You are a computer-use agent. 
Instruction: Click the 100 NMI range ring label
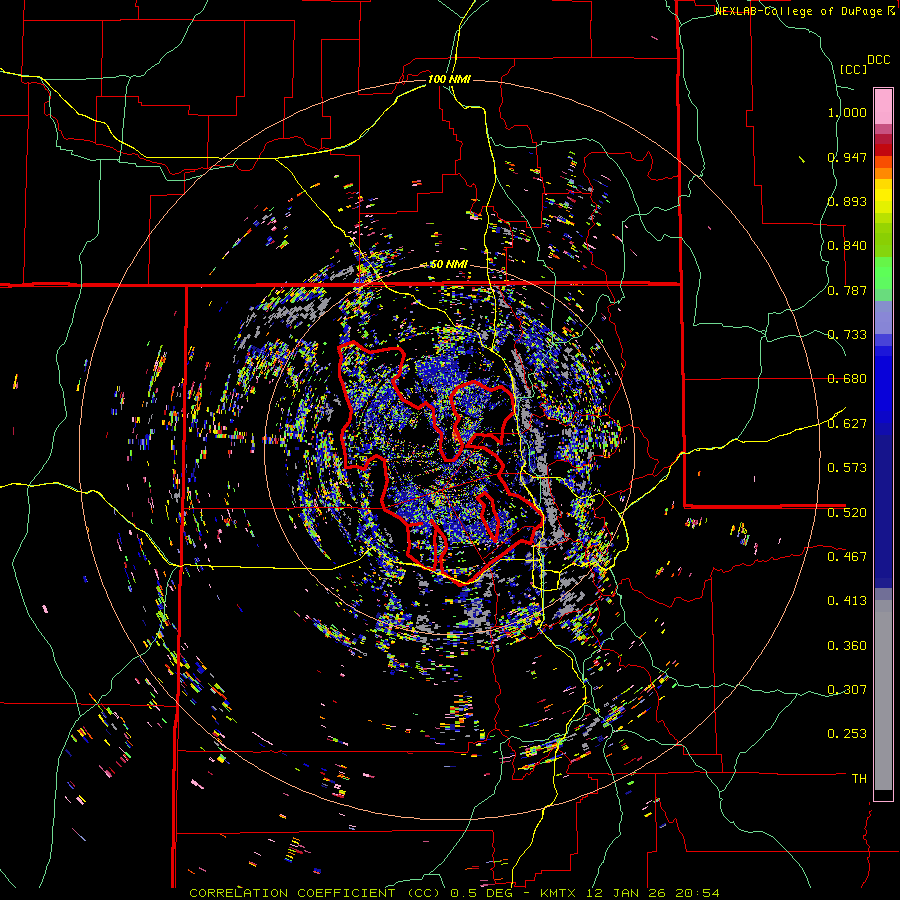coord(449,79)
